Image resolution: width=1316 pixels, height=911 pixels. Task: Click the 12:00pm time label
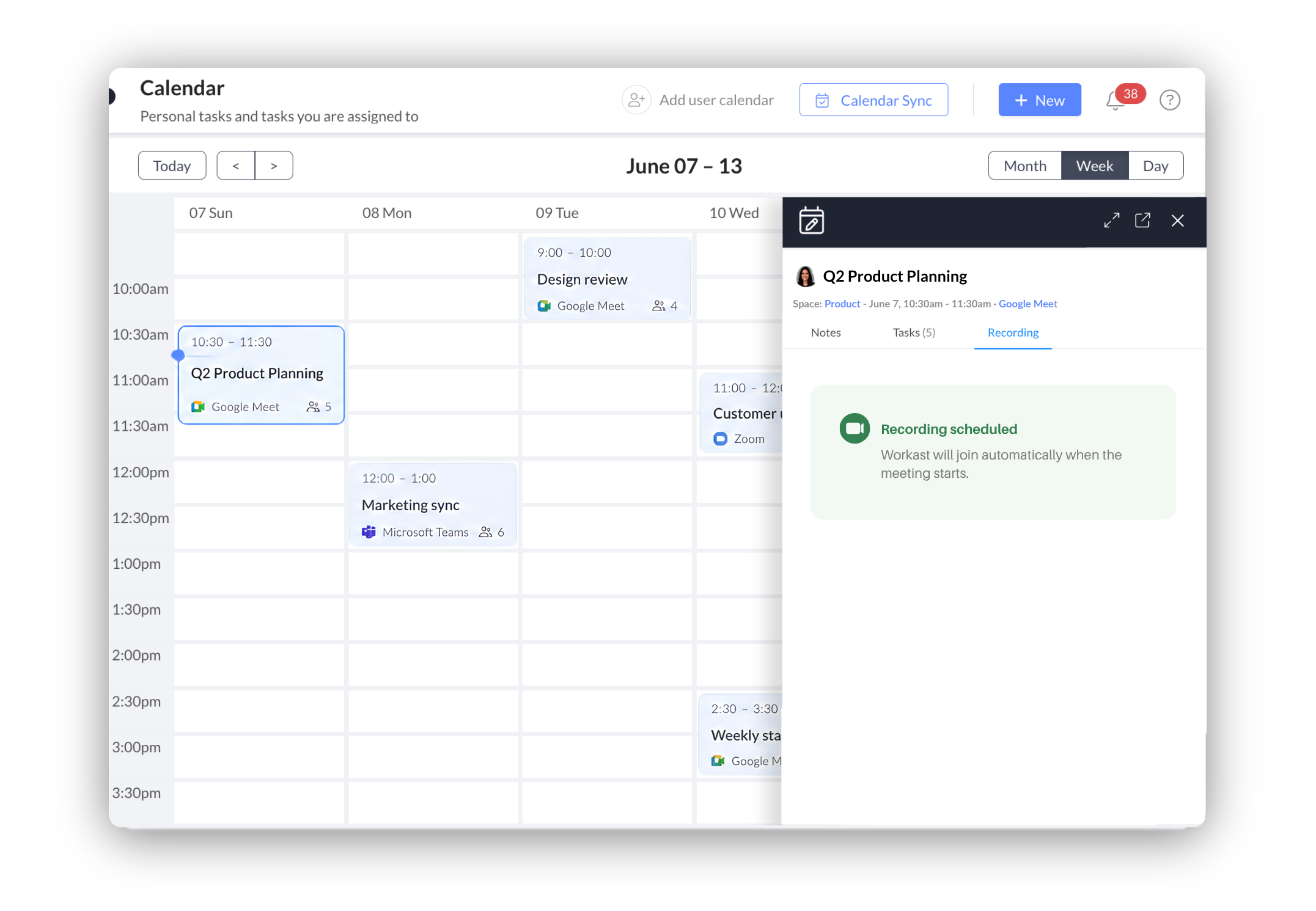click(141, 472)
